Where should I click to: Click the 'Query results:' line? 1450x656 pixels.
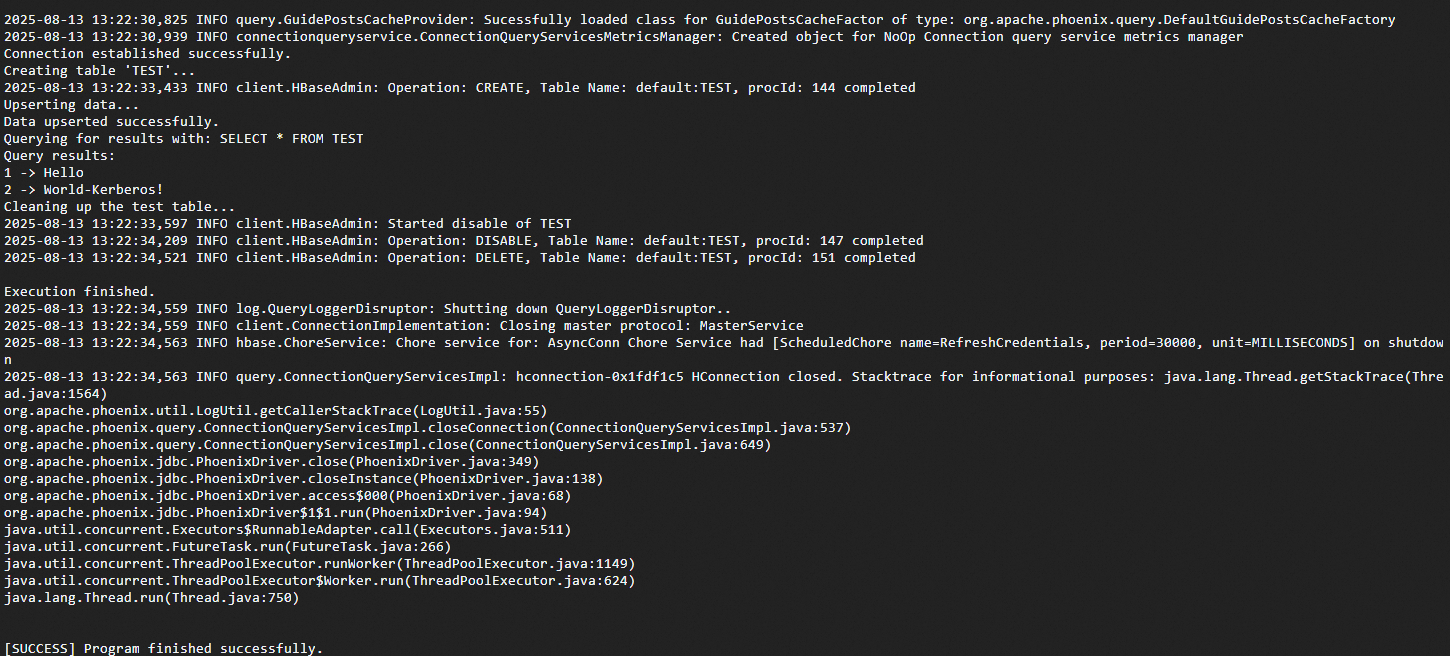(59, 156)
